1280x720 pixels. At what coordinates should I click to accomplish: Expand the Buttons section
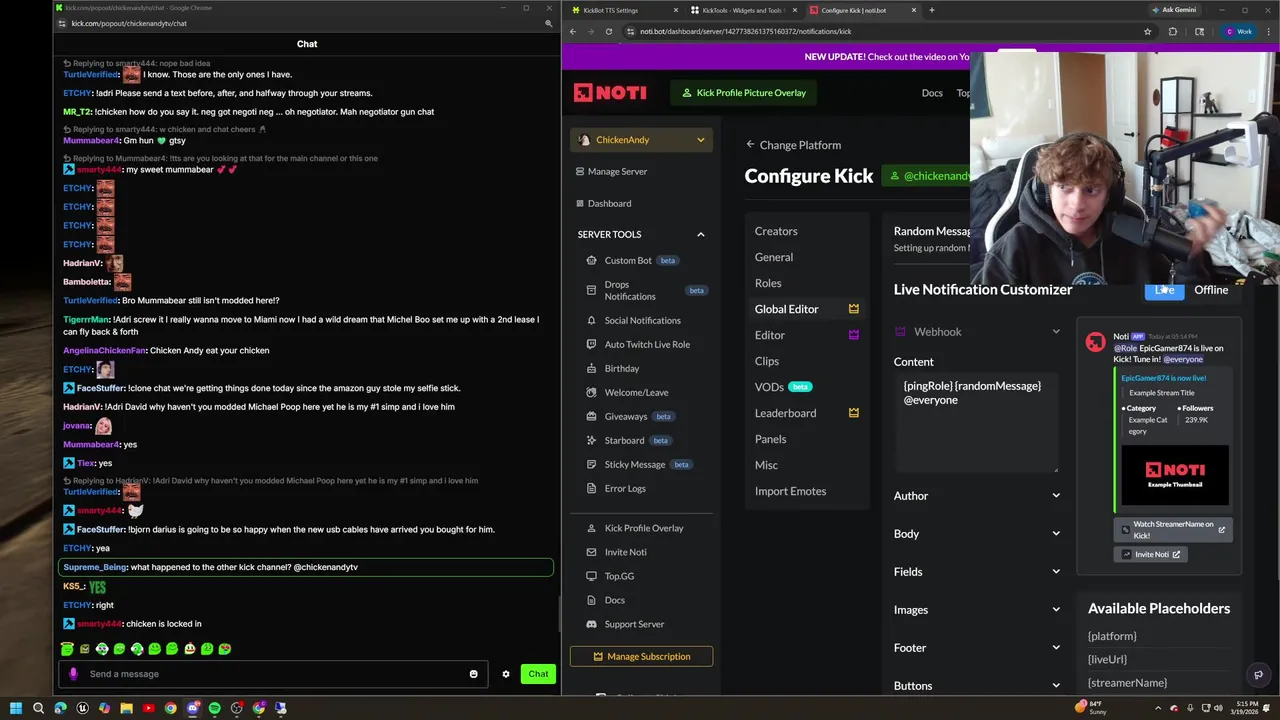pos(977,686)
